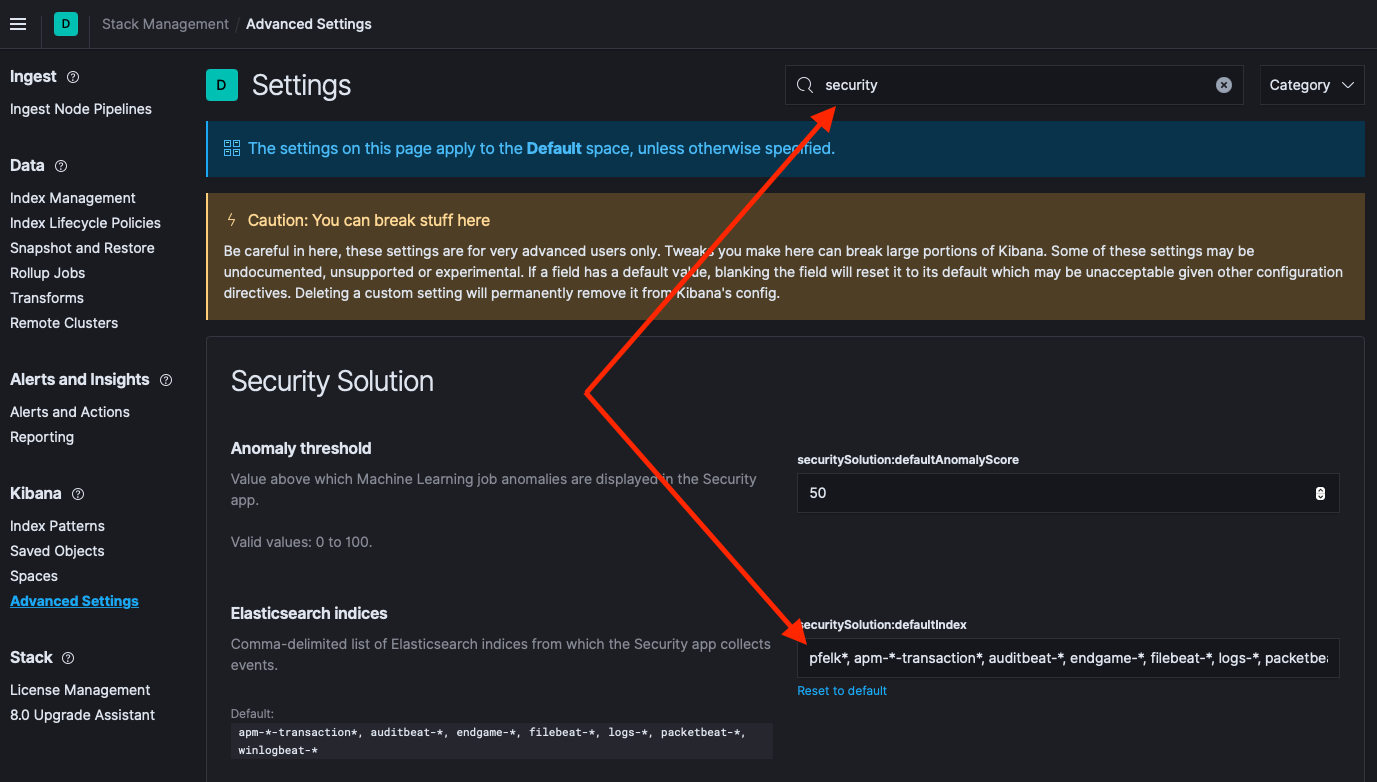Navigate to Index Patterns
Screen dimensions: 1377x782
(x=57, y=526)
